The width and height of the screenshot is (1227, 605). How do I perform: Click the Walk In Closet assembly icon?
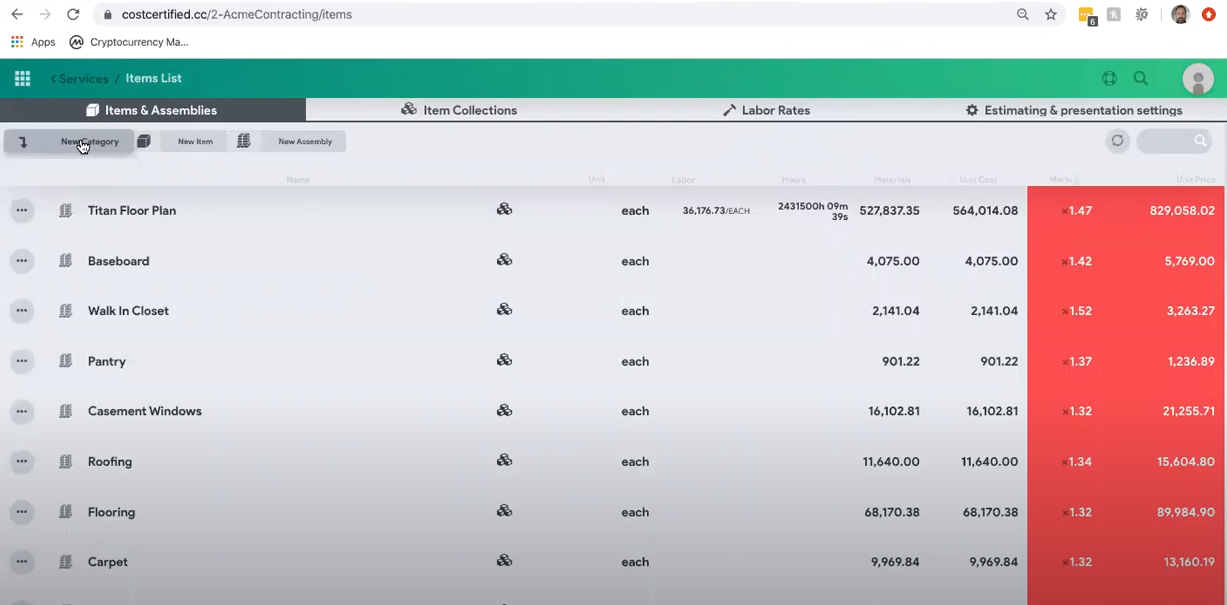[x=66, y=311]
